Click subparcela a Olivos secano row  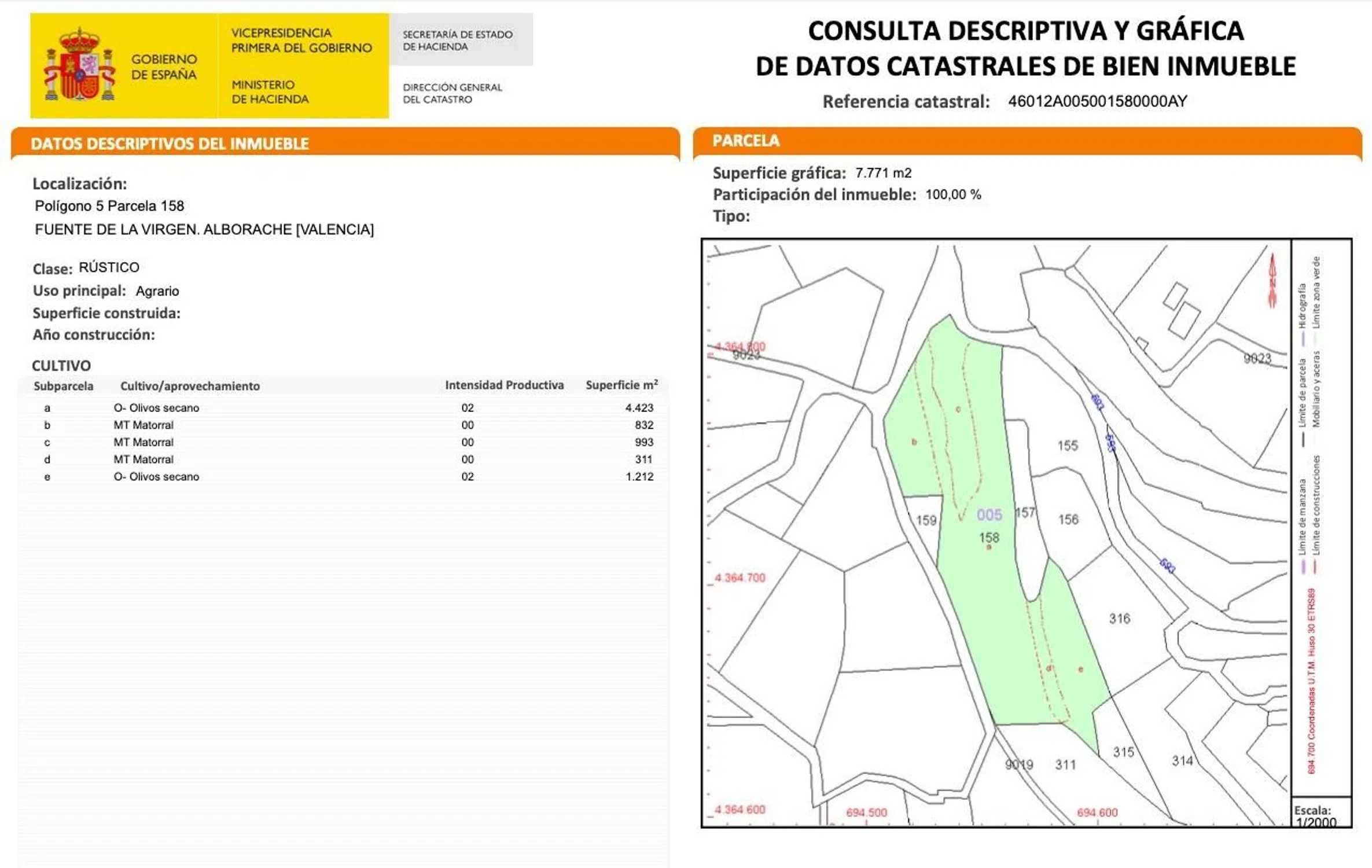[x=156, y=408]
